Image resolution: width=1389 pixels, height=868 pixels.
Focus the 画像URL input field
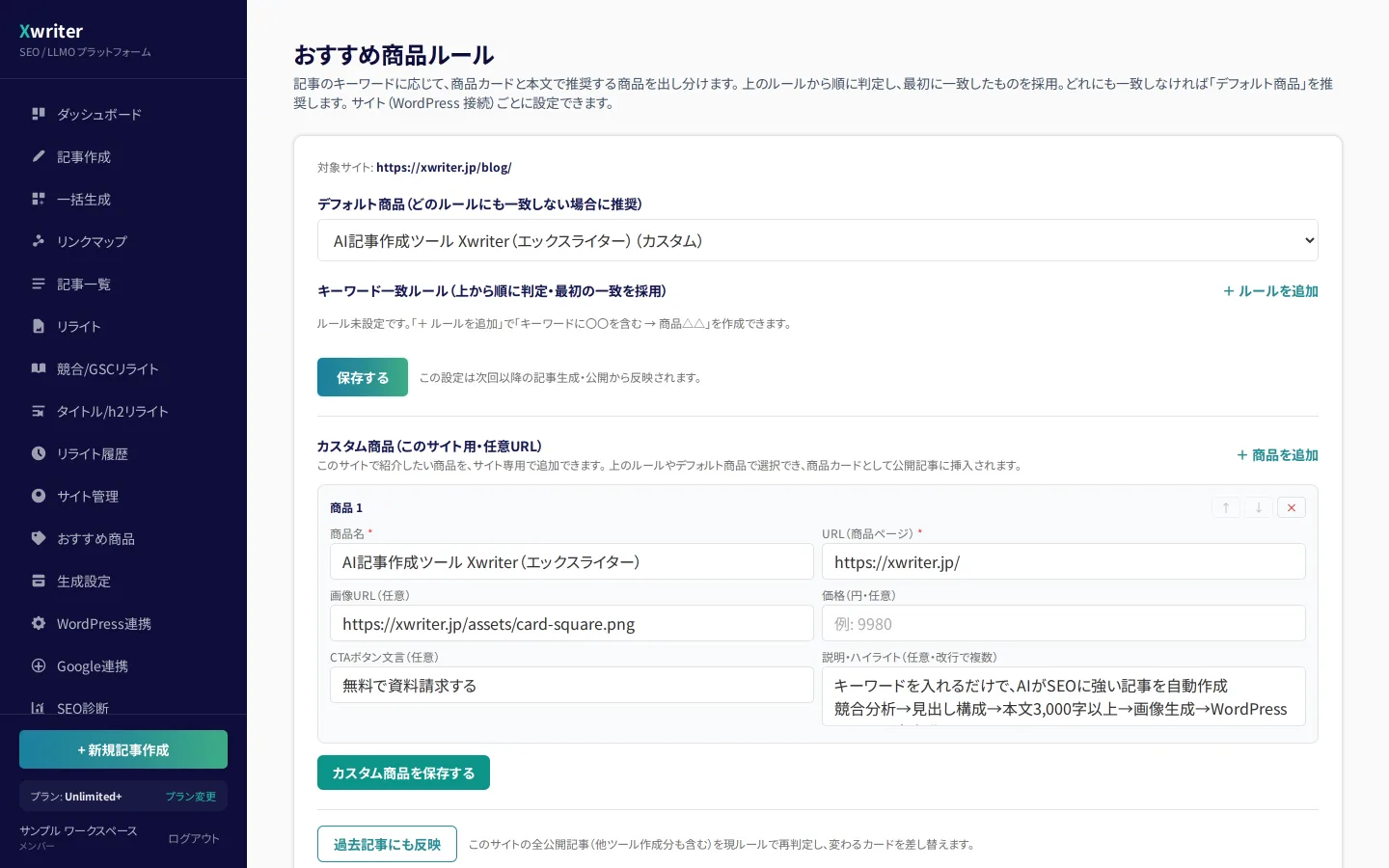click(572, 623)
